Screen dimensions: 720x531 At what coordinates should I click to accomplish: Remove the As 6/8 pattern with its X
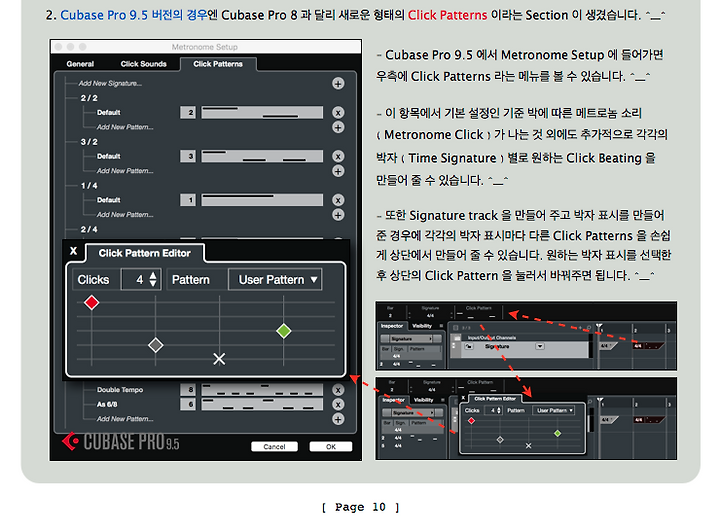pos(338,405)
